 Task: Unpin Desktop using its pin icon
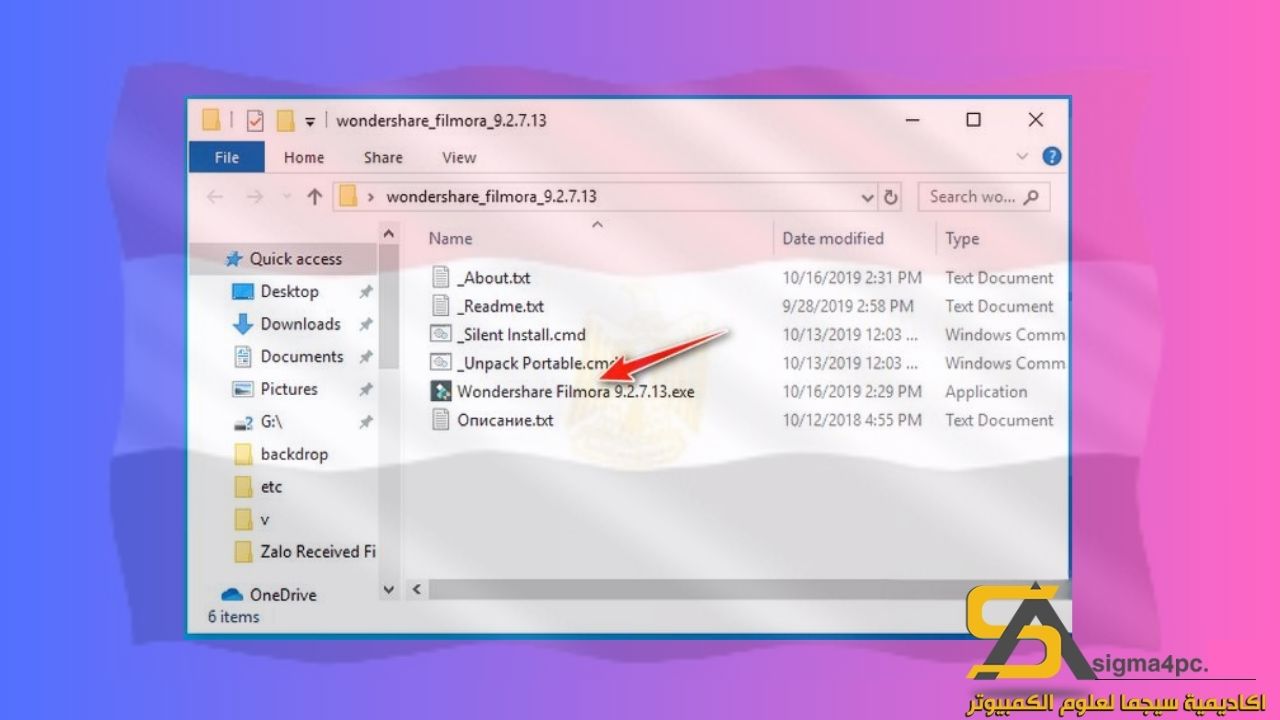[x=366, y=292]
